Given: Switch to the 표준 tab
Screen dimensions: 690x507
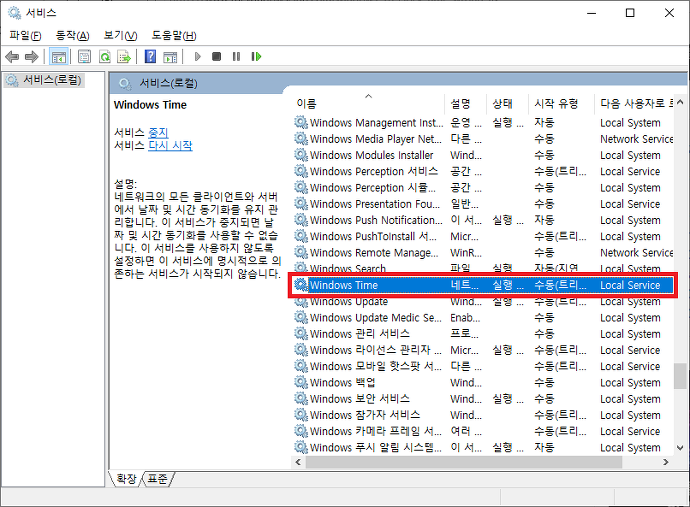Looking at the screenshot, I should tap(157, 479).
